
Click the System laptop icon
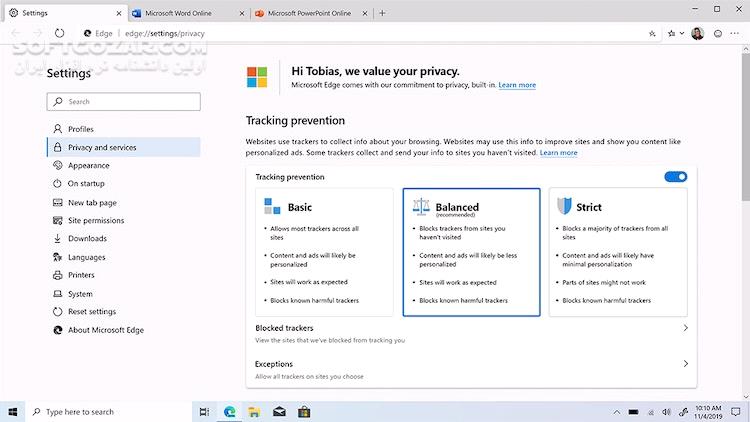tap(57, 294)
